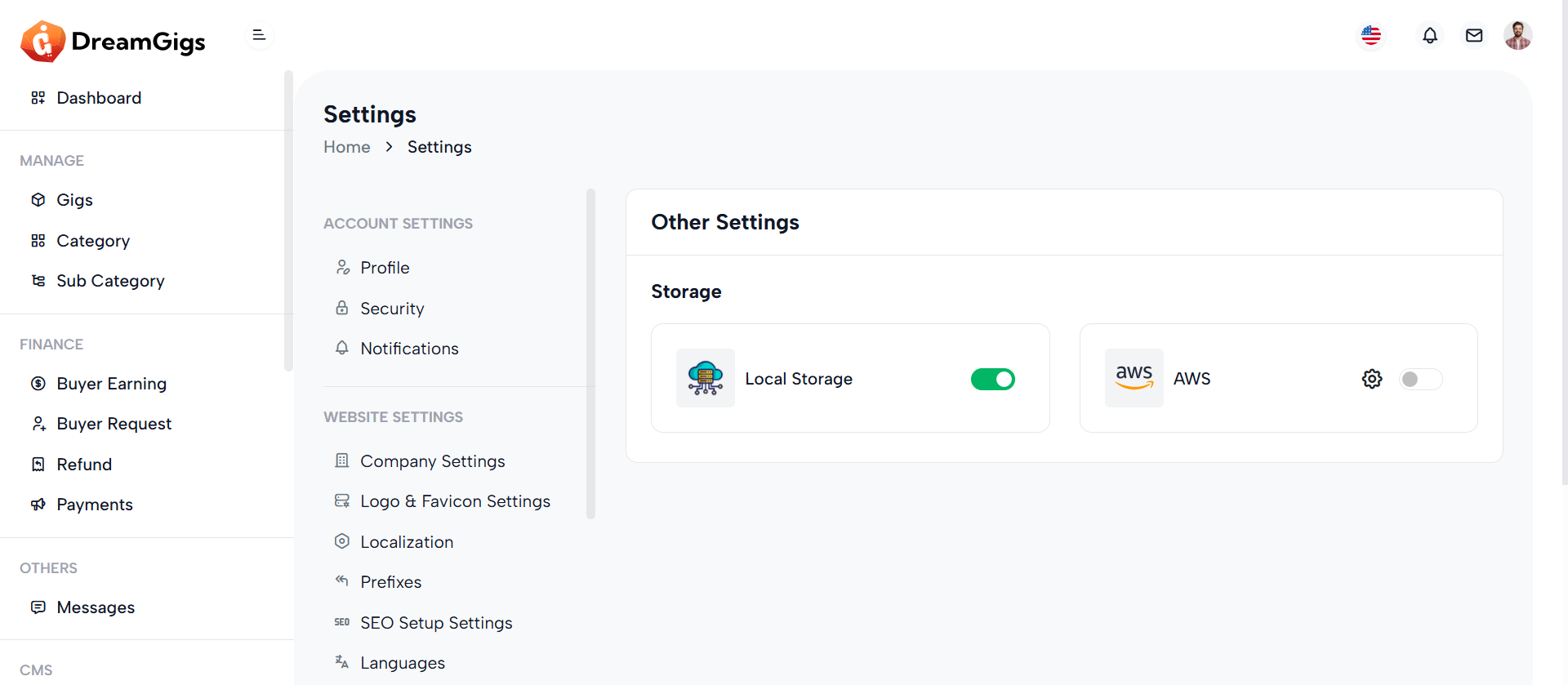Click the Home breadcrumb link

coord(346,147)
